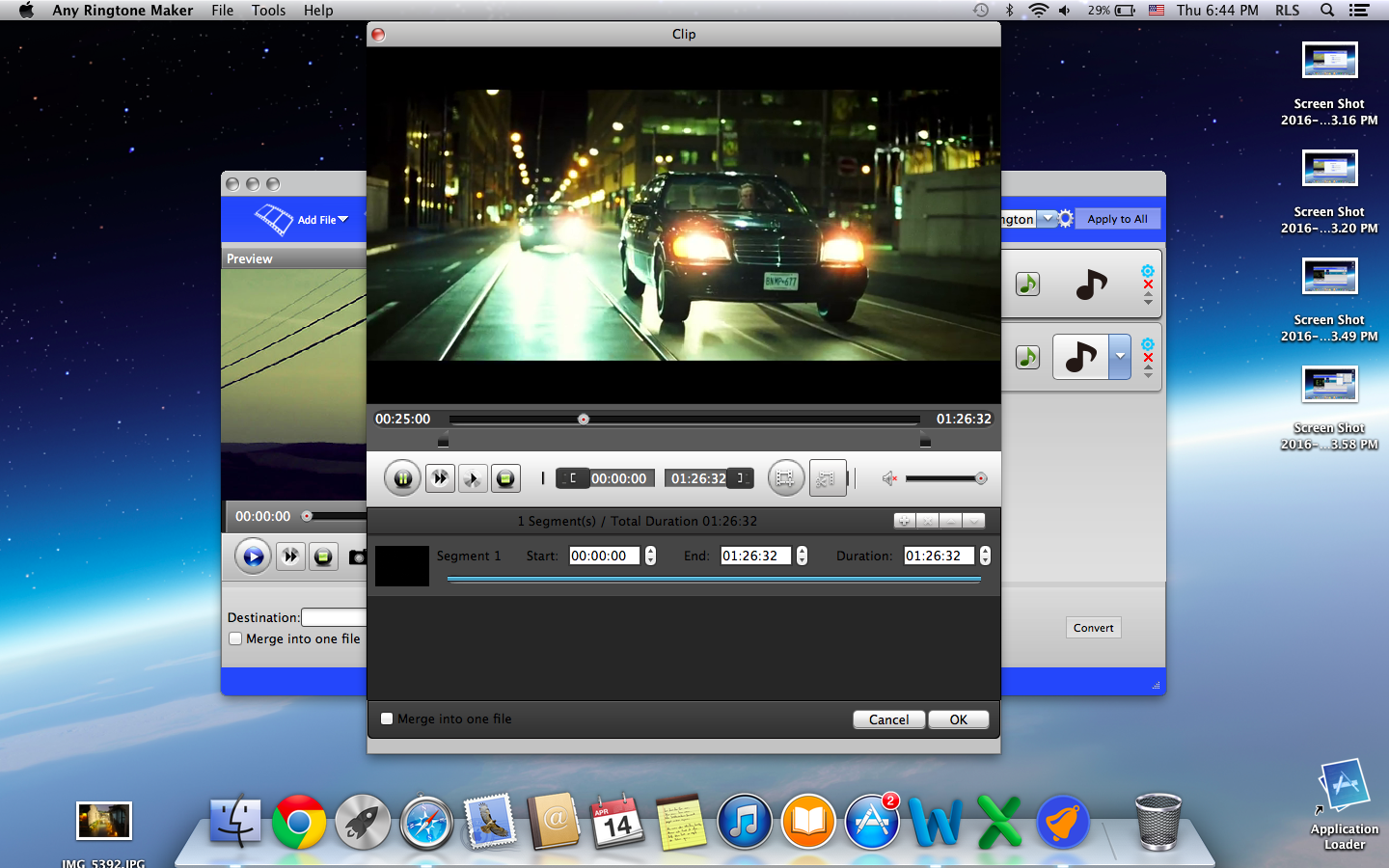Click the Segment 1 Start time field
Viewport: 1389px width, 868px height.
coord(605,556)
